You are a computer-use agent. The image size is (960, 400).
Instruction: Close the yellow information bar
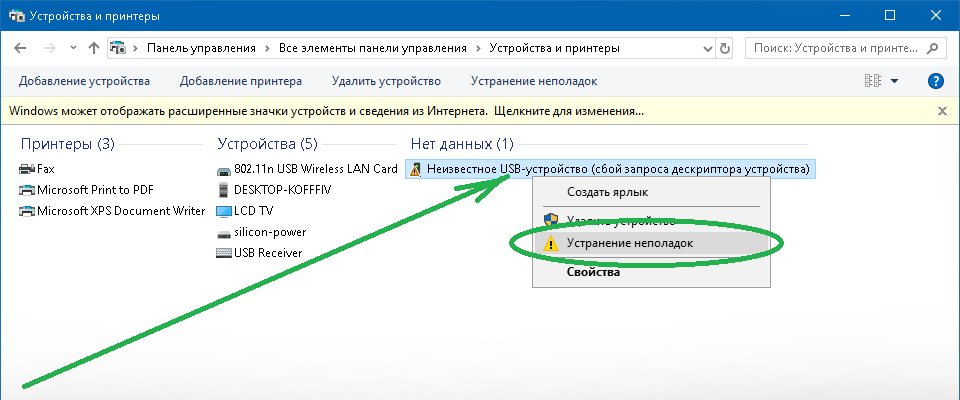tap(942, 111)
